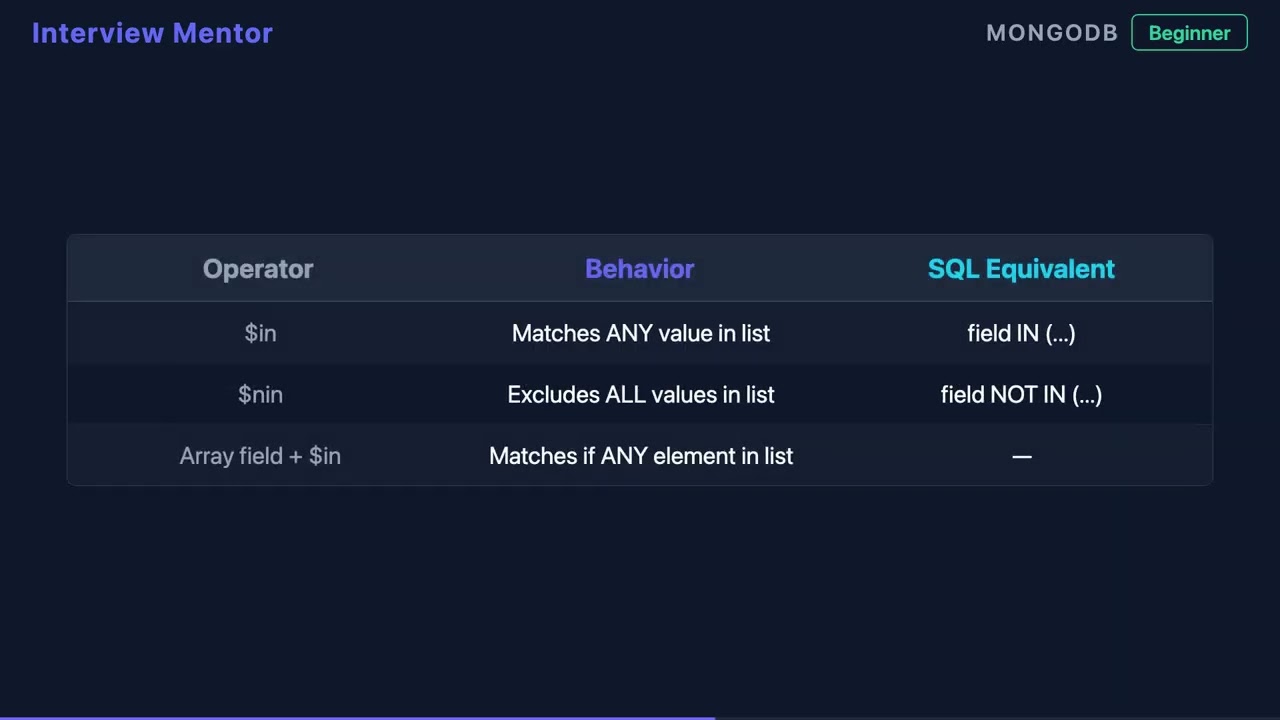1280x720 pixels.
Task: Click 'Matches ANY value in list' text
Action: point(641,333)
